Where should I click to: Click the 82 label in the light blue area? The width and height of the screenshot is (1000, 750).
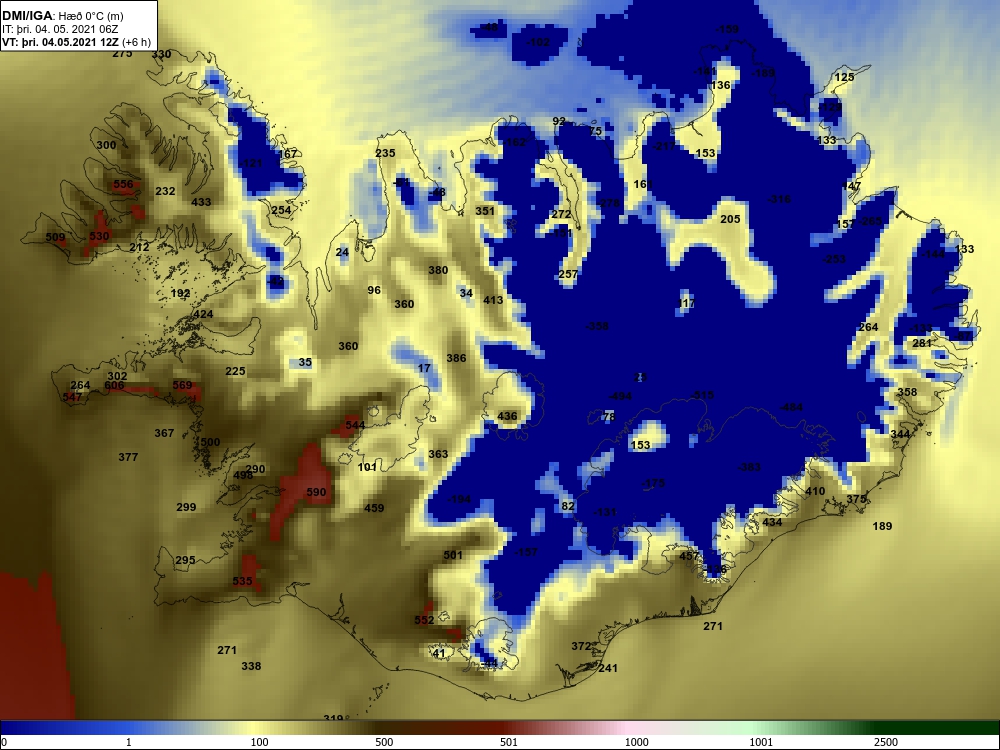click(568, 506)
